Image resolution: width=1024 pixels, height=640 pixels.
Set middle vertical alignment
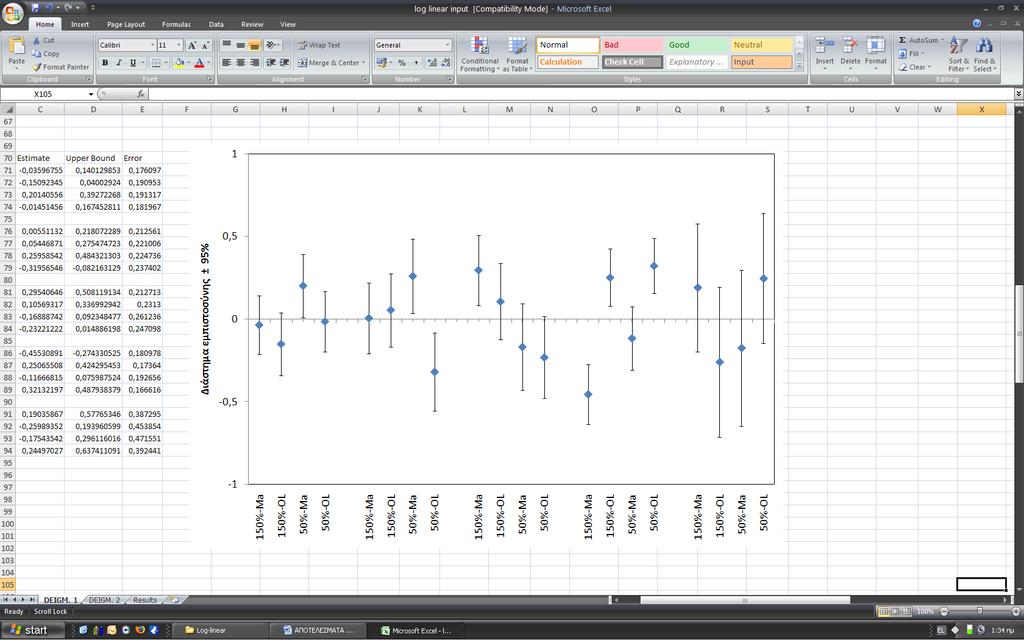pos(240,45)
